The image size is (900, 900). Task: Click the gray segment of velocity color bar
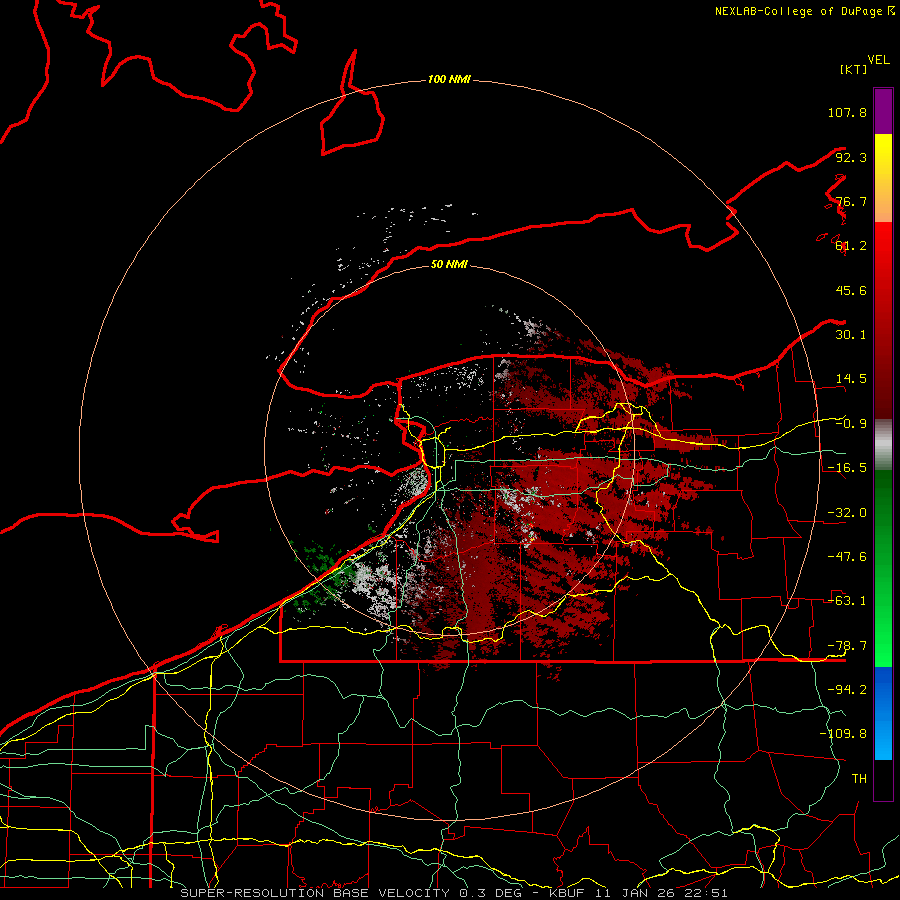[x=883, y=444]
